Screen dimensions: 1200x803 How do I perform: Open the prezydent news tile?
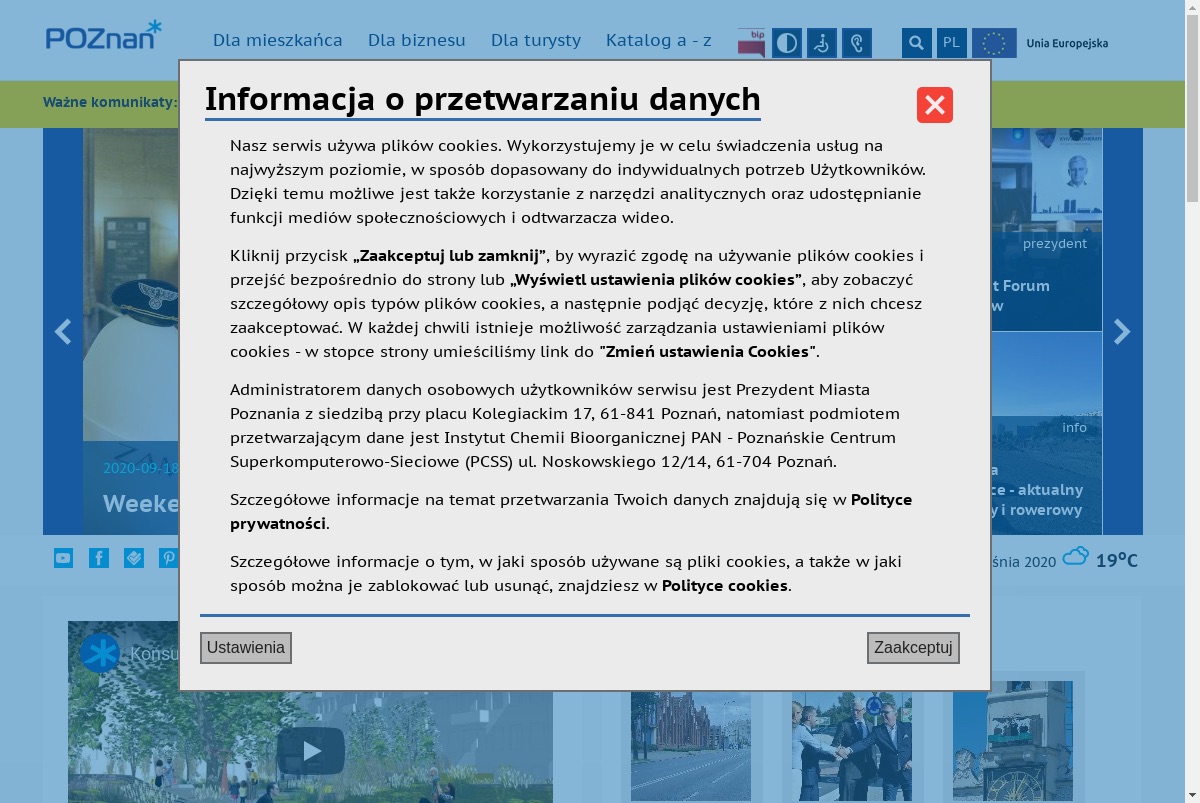(x=1046, y=230)
